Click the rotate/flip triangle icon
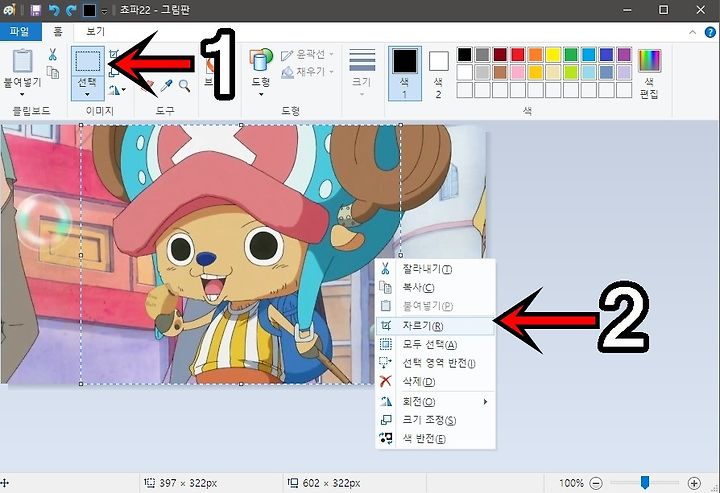The width and height of the screenshot is (720, 493). (113, 90)
